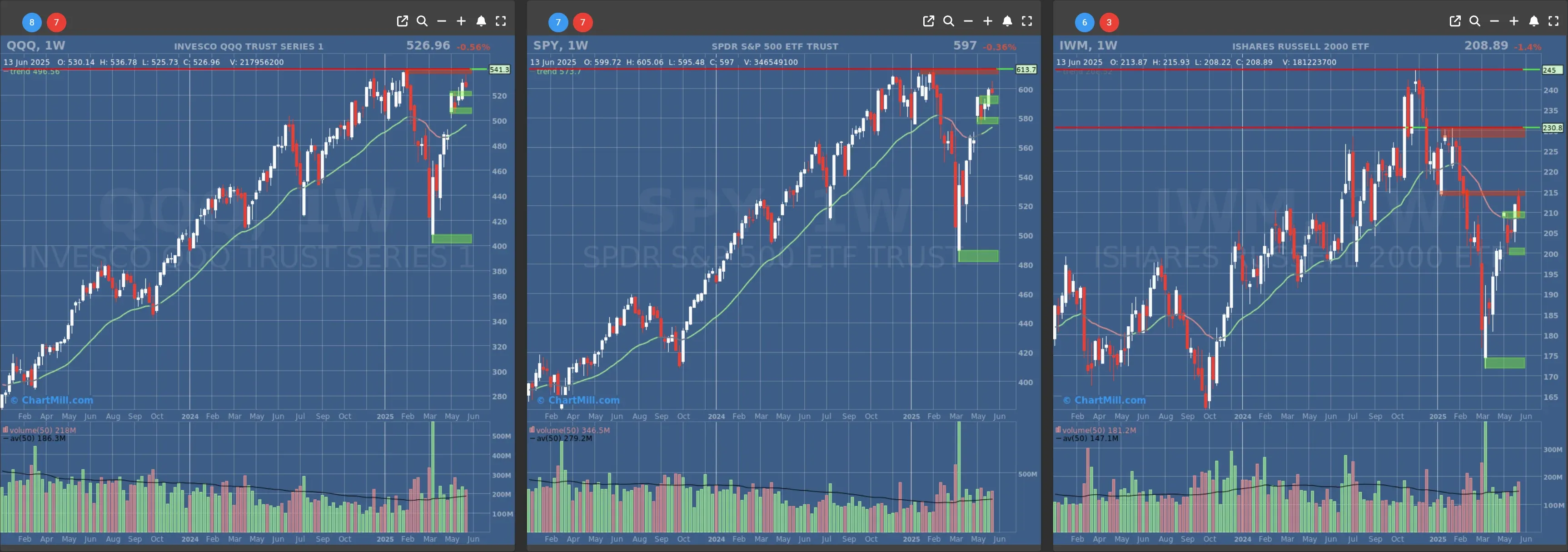This screenshot has height=552, width=1568.
Task: Click the 613.7 price label on SPY axis
Action: (x=1025, y=70)
